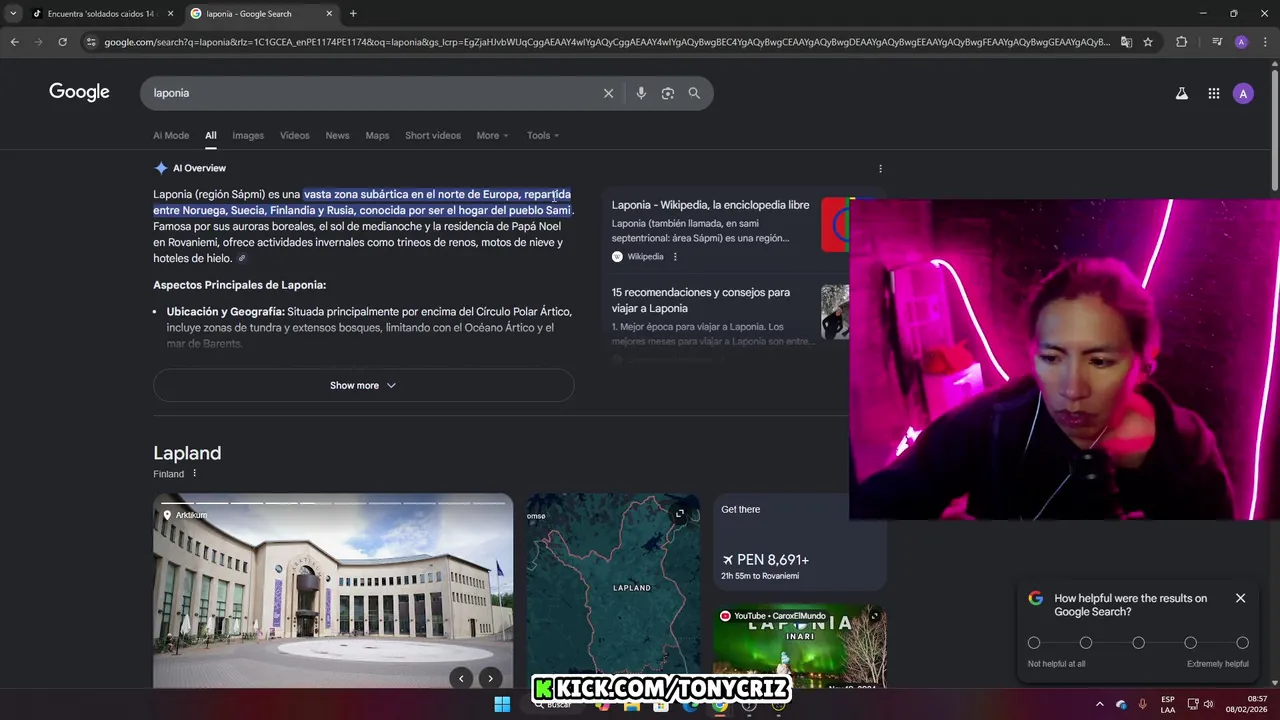1280x720 pixels.
Task: Open the Chrome three-dot menu
Action: [1264, 42]
